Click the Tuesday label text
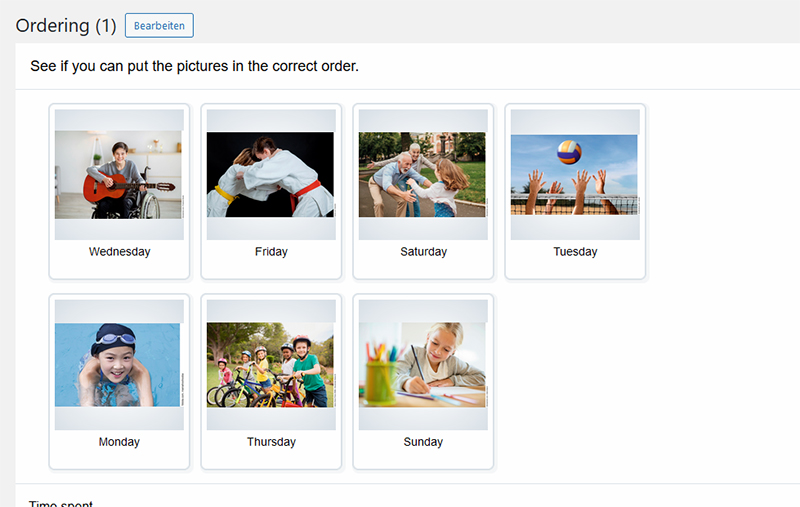Screen dimensions: 800x507 [575, 251]
